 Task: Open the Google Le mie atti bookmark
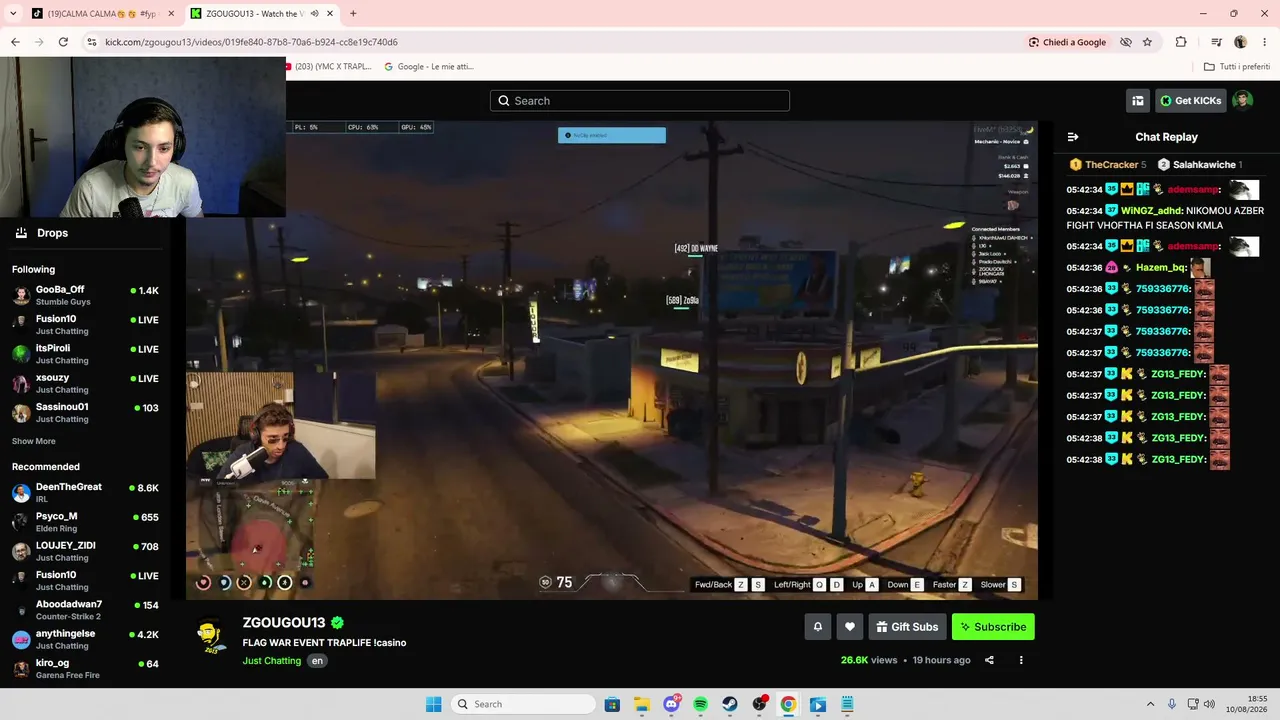429,67
